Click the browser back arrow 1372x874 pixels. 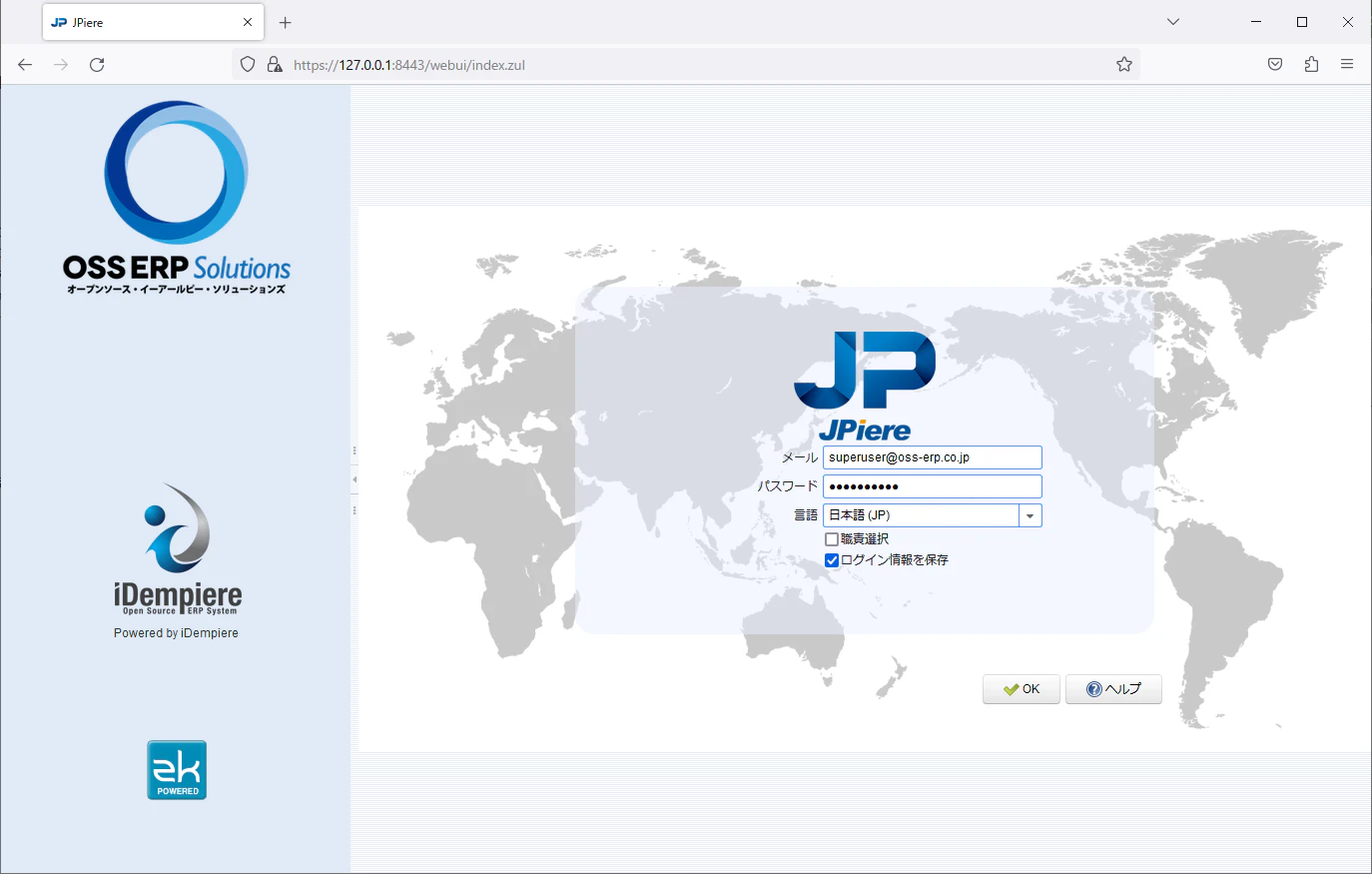(x=25, y=65)
